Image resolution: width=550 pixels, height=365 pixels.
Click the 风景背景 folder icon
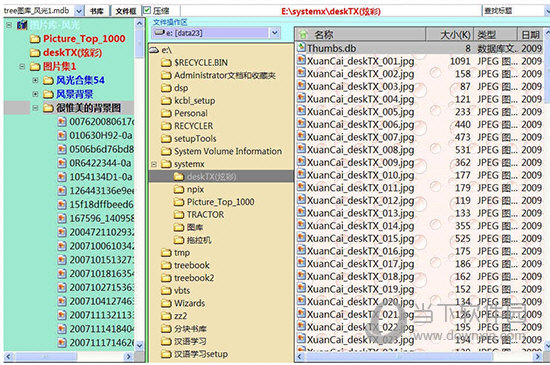pyautogui.click(x=48, y=94)
